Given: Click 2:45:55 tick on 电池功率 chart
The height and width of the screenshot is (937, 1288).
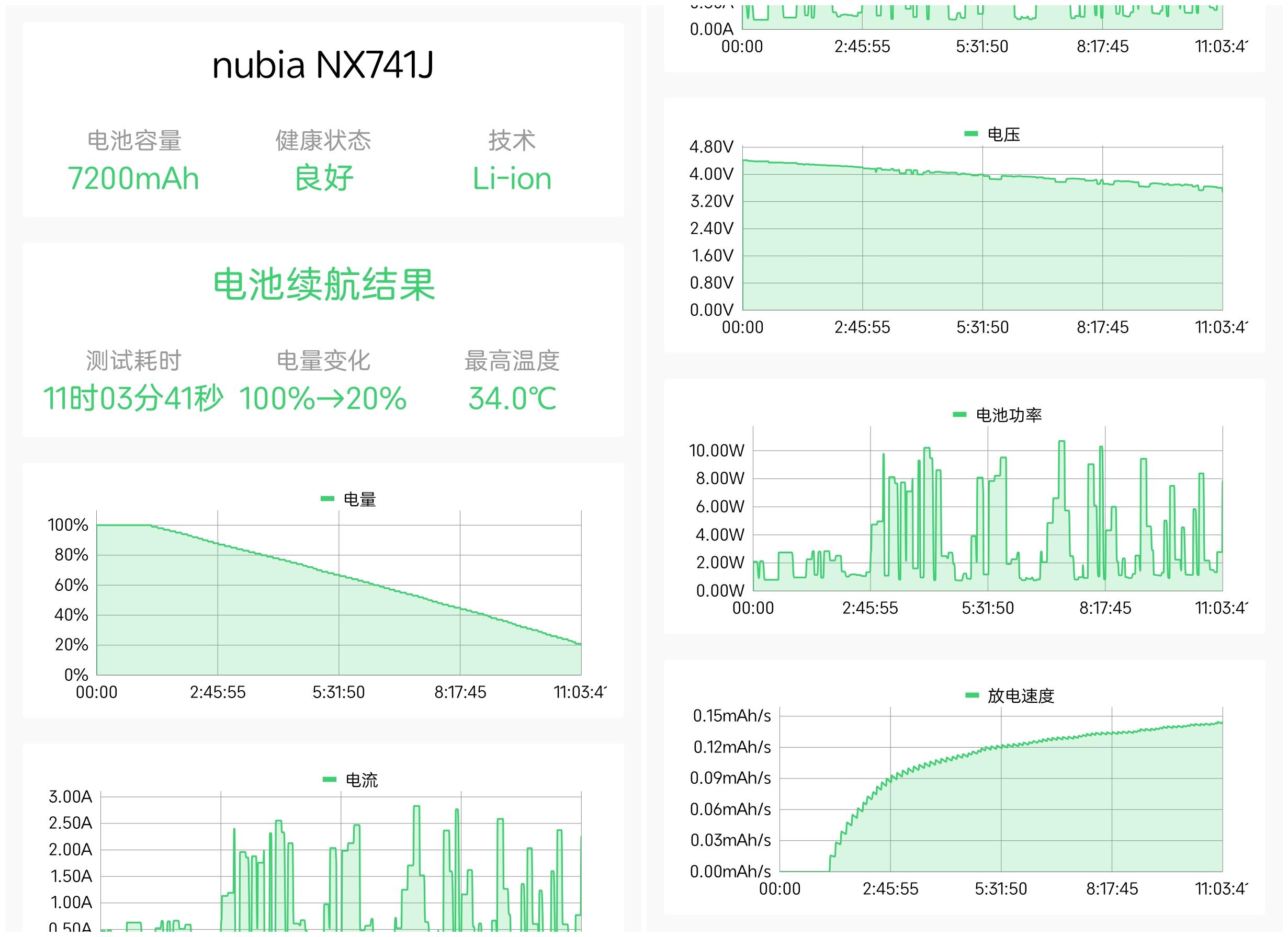Looking at the screenshot, I should 869,608.
